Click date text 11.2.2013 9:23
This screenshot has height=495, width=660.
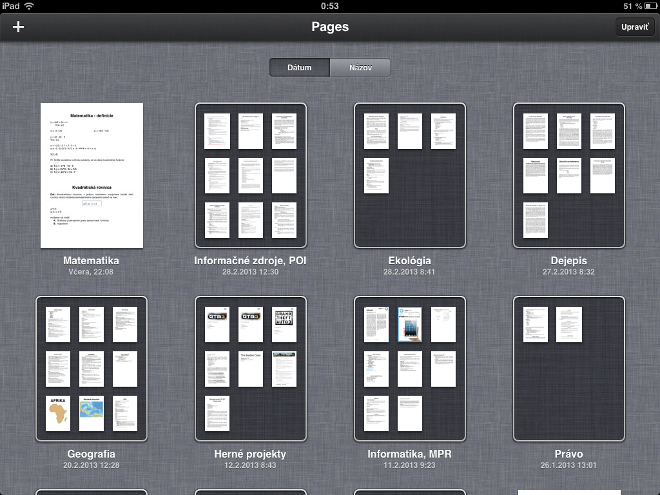point(410,465)
